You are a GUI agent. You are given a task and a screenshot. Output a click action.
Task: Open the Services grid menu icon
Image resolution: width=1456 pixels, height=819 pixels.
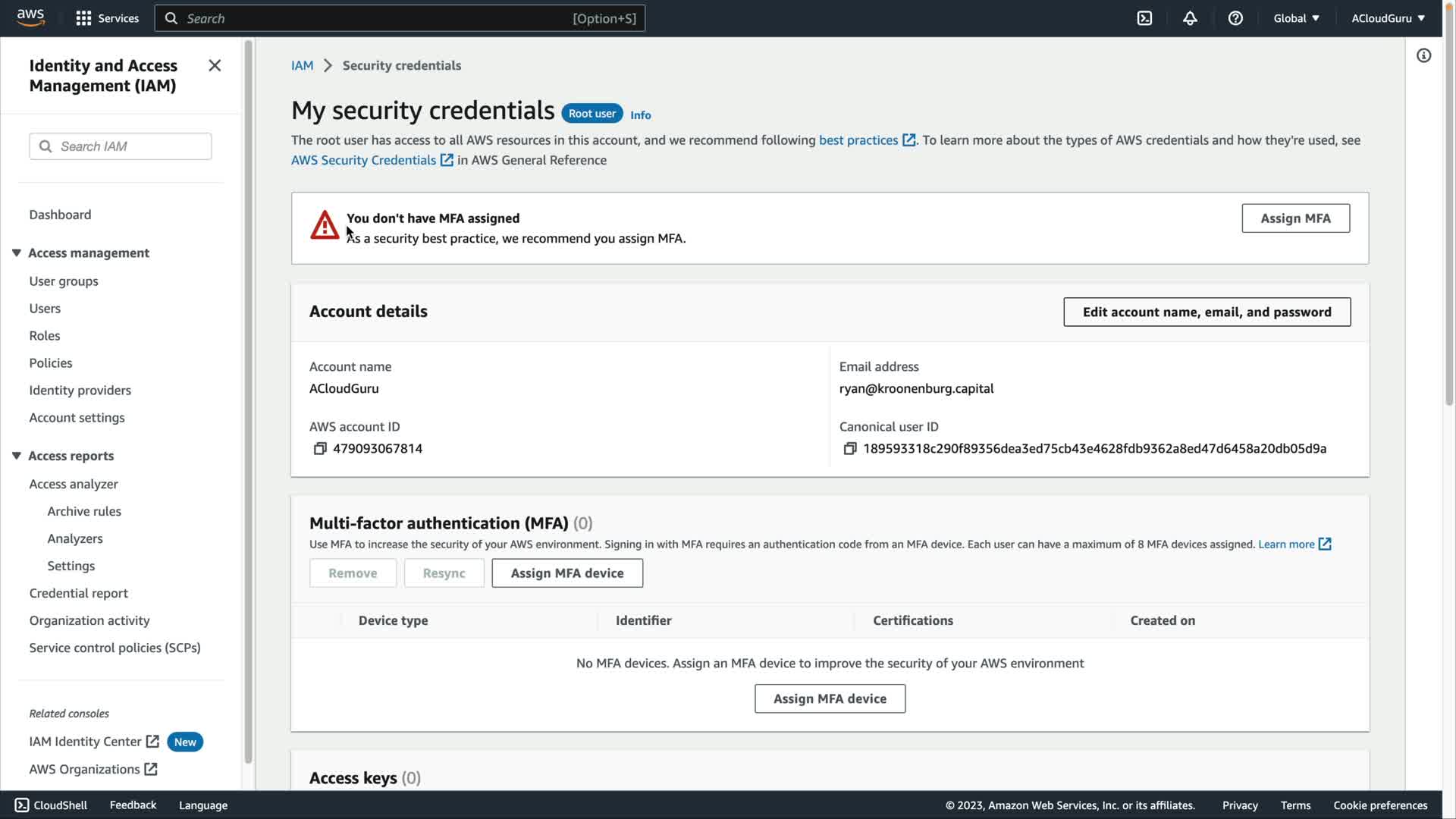pyautogui.click(x=83, y=18)
